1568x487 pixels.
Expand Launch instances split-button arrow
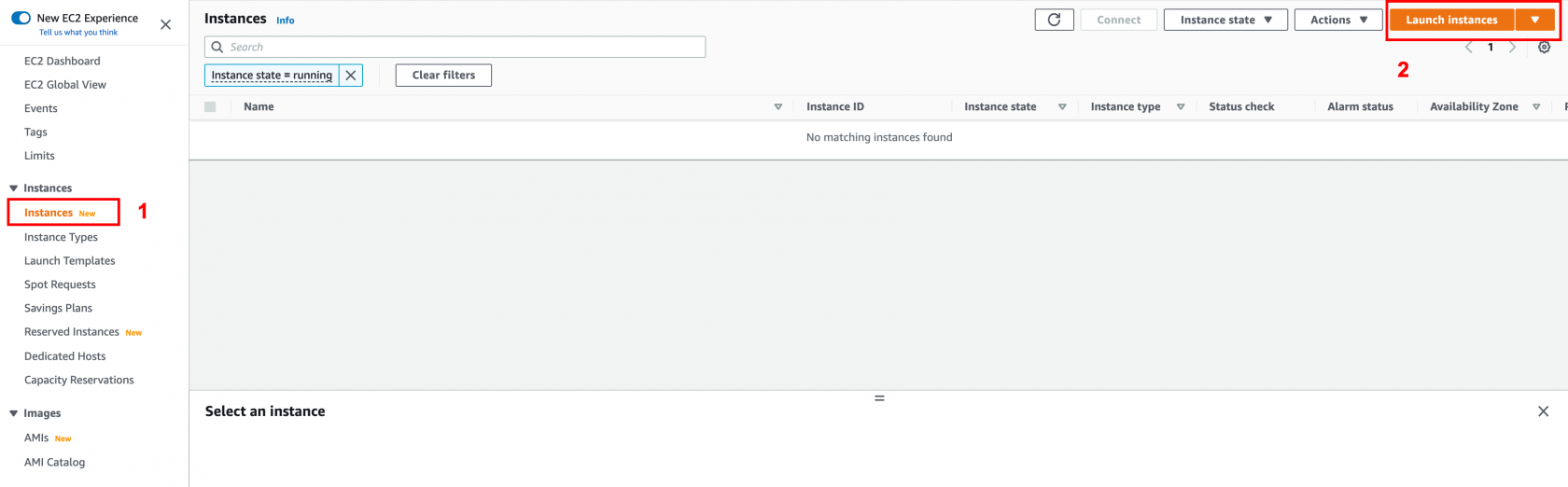(x=1534, y=20)
